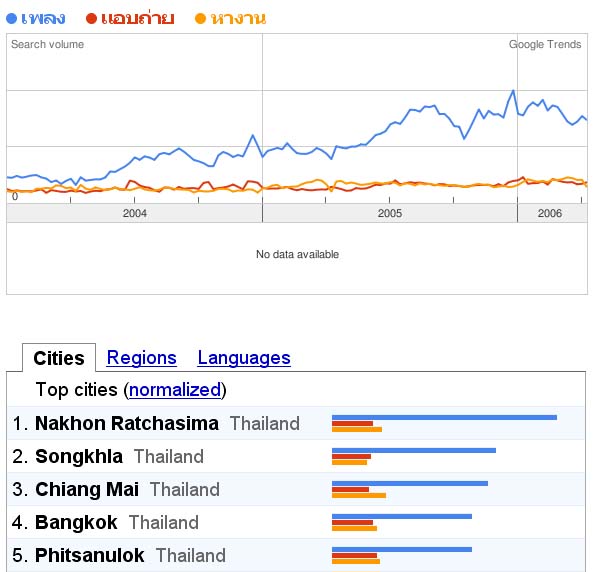This screenshot has height=572, width=604.
Task: Follow the normalized link
Action: (x=175, y=390)
